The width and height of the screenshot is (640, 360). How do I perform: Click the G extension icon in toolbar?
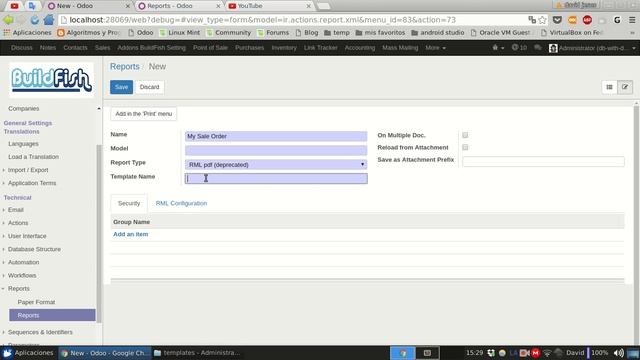click(617, 20)
